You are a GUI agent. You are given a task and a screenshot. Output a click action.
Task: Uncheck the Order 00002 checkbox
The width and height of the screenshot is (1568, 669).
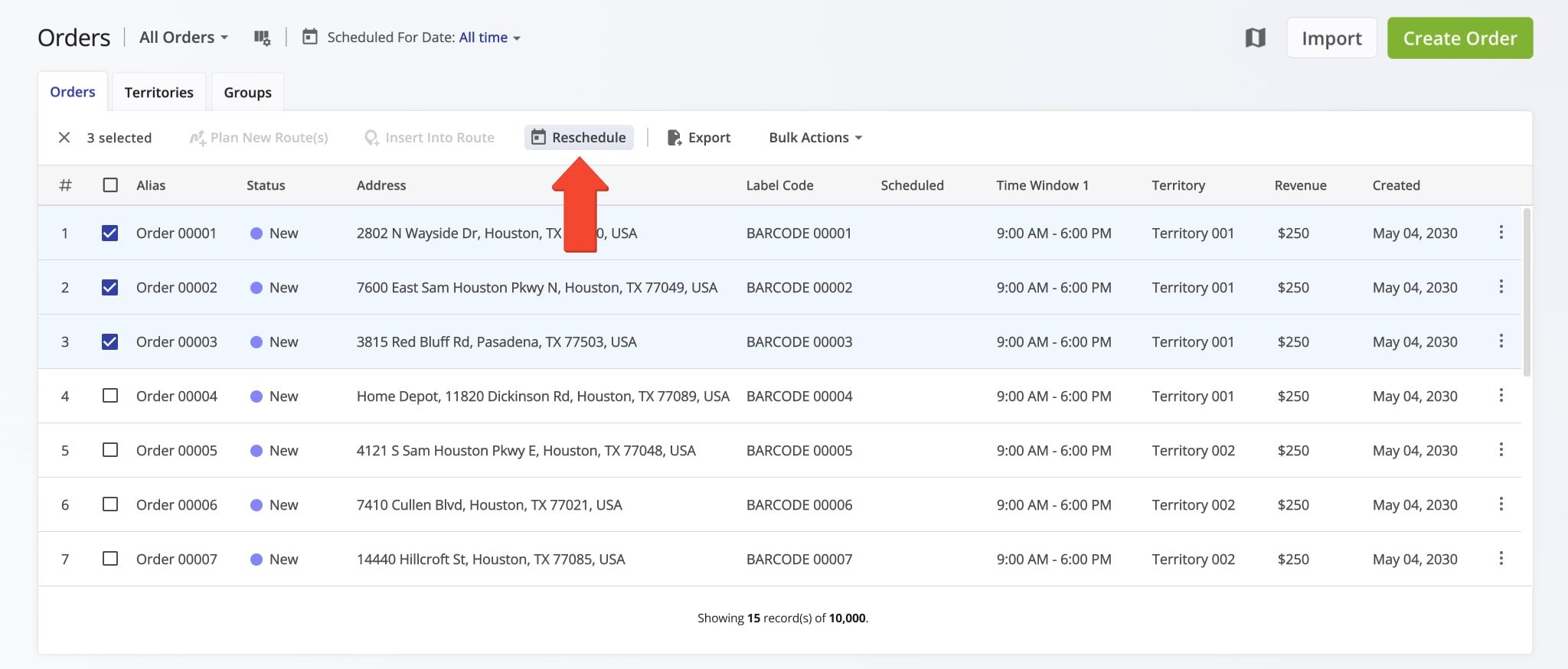(110, 287)
